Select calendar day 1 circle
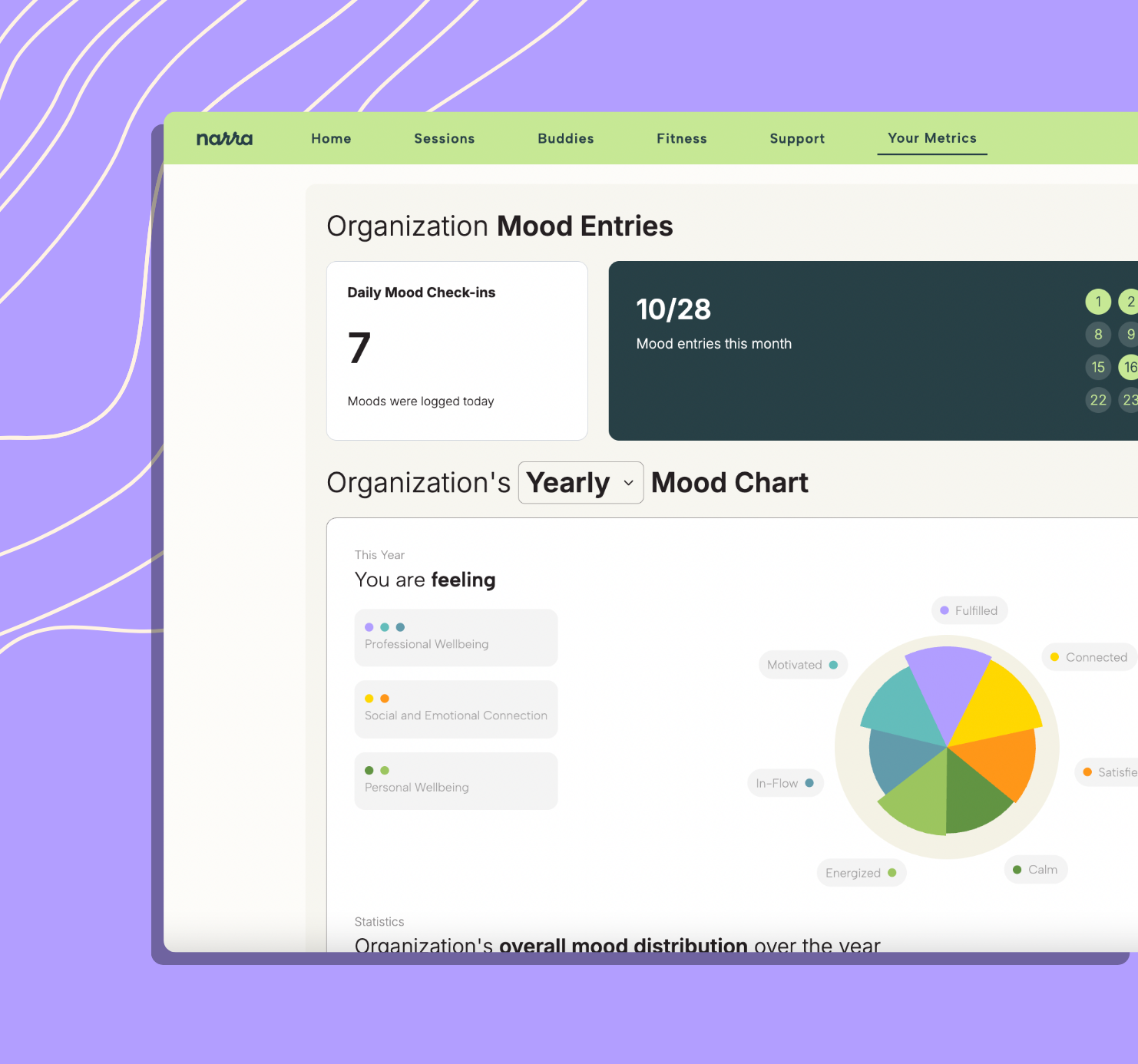 (x=1097, y=302)
